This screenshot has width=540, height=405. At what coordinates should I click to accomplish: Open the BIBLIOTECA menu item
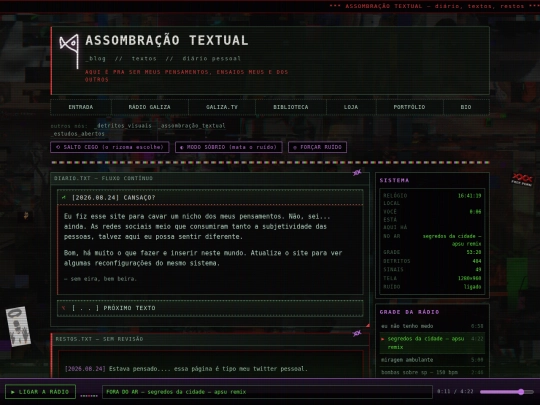point(291,107)
